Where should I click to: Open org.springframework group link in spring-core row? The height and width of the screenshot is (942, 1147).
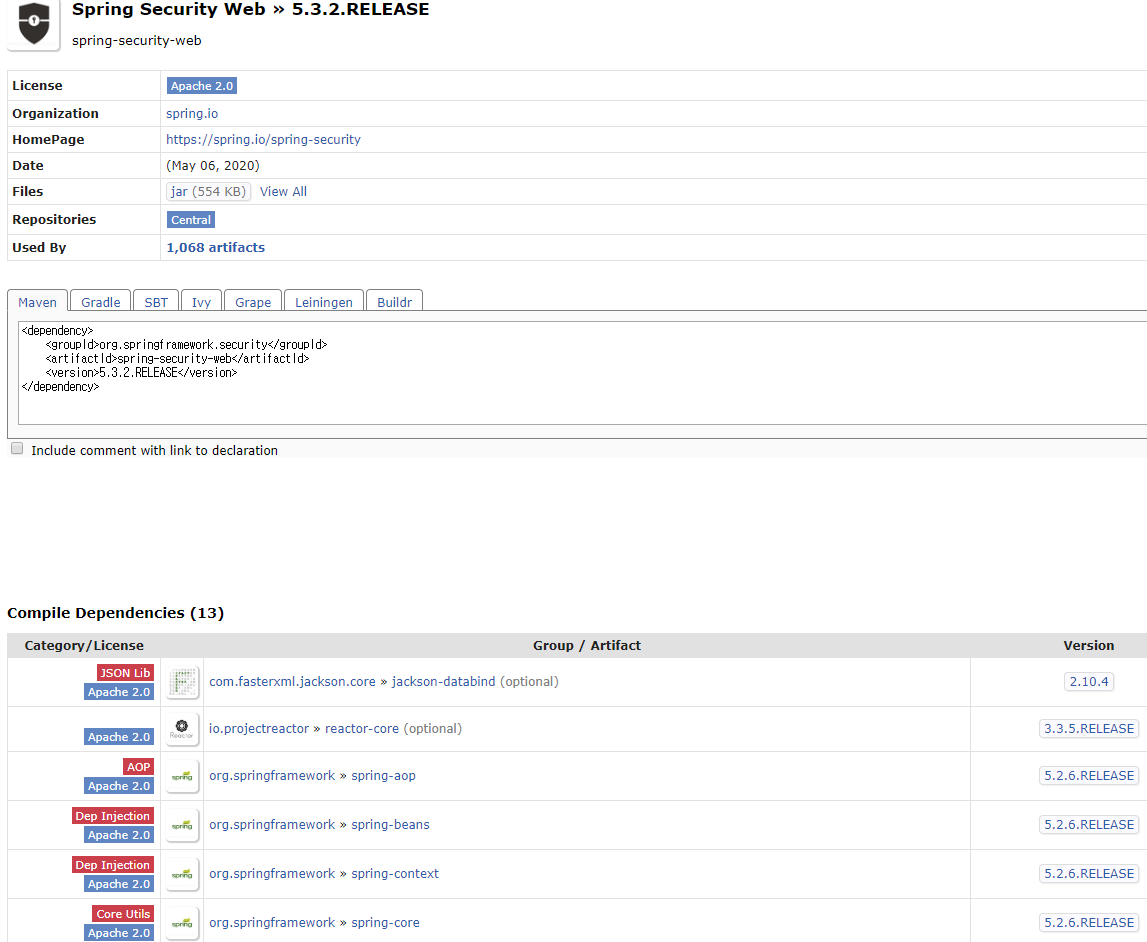pos(272,922)
